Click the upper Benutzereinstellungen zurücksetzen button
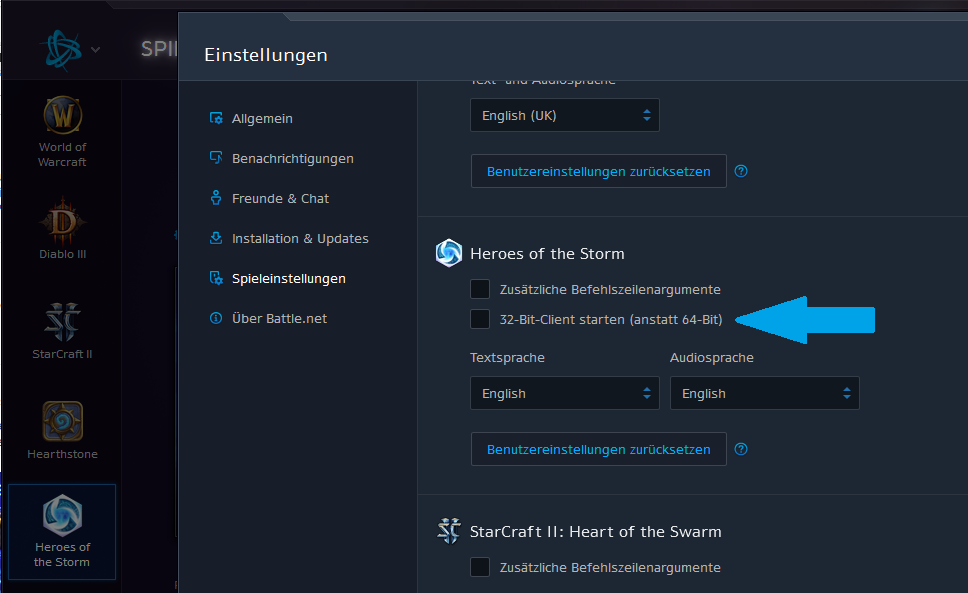This screenshot has height=593, width=968. (599, 172)
